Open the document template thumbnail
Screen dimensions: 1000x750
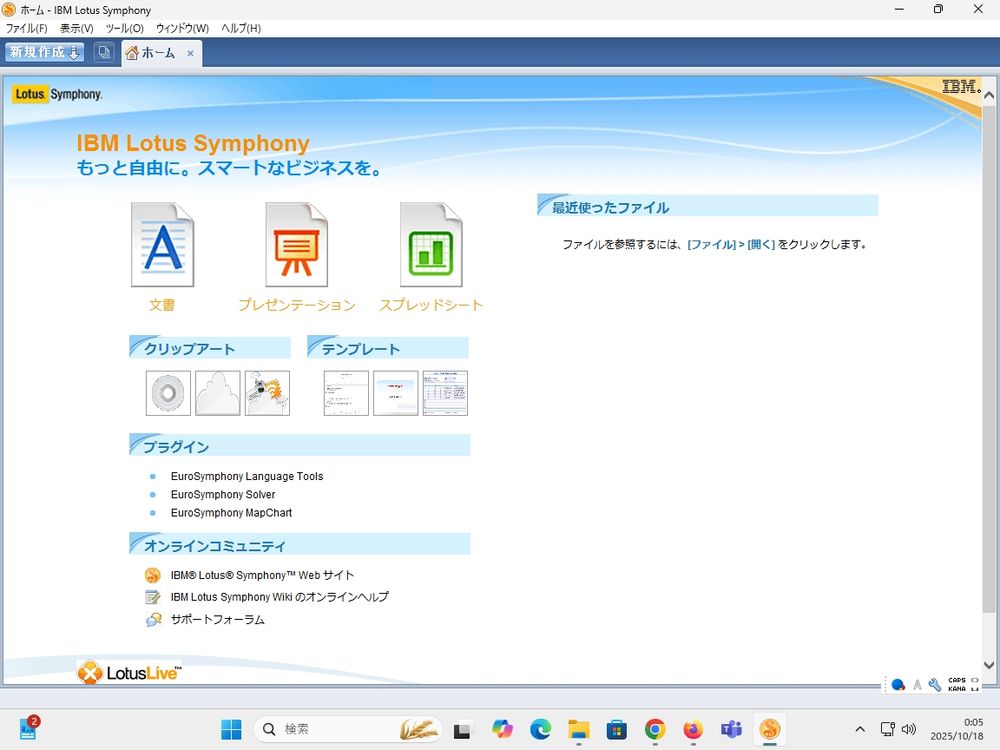tap(346, 393)
